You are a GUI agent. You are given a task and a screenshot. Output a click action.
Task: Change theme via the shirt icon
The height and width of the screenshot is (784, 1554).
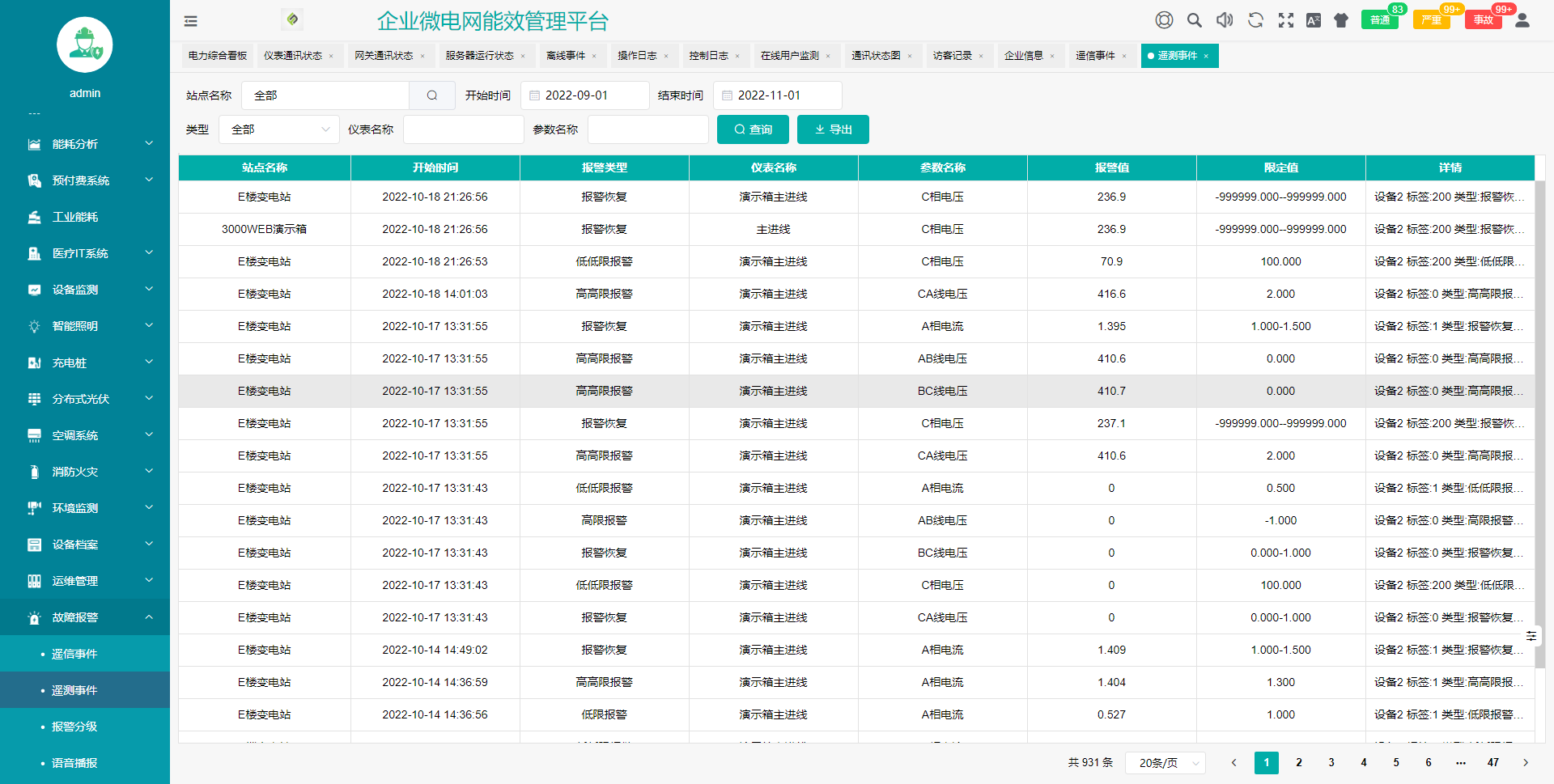[1340, 19]
